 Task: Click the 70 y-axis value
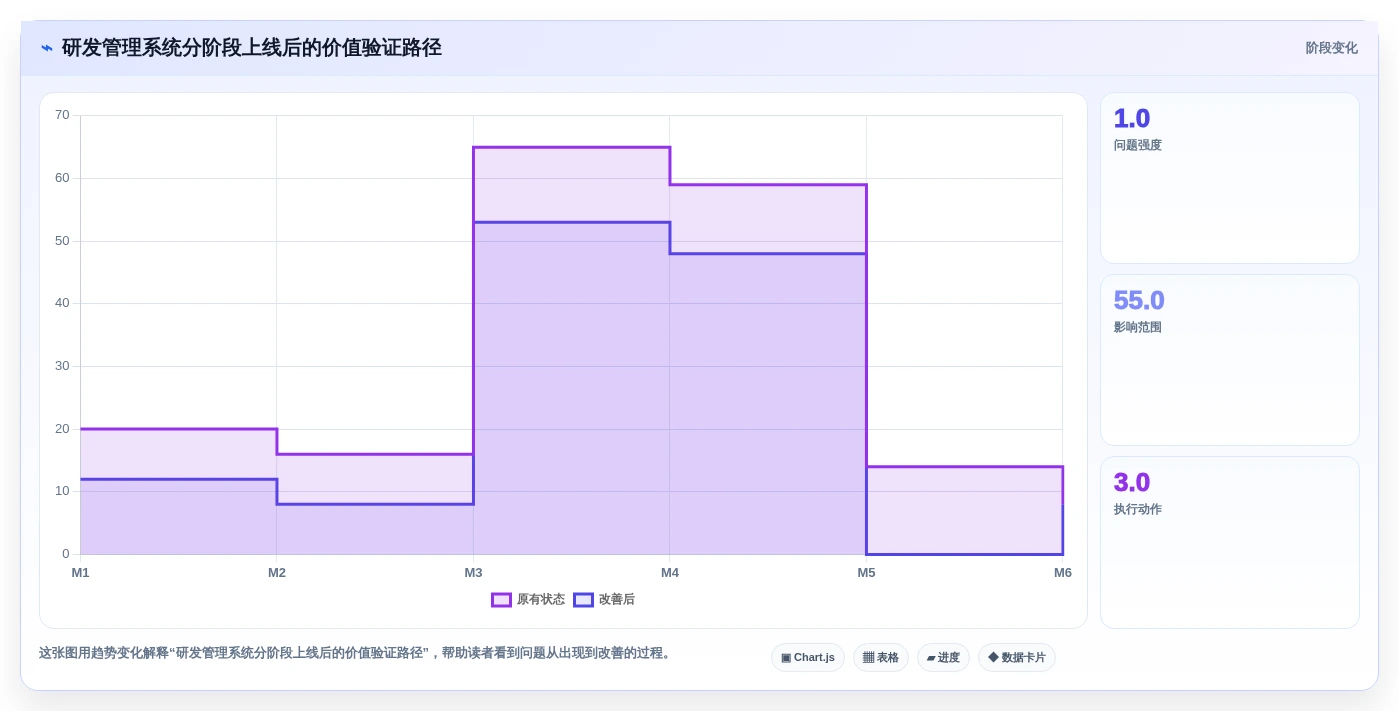click(62, 115)
